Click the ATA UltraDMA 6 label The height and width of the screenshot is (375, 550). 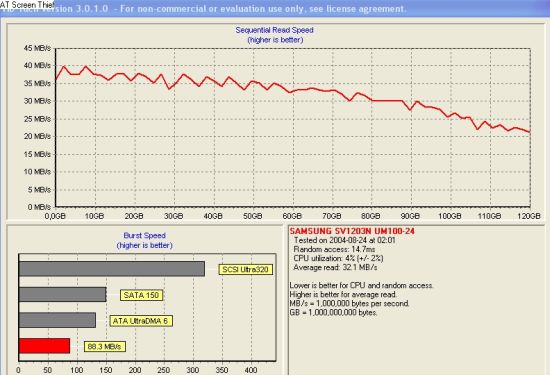(x=141, y=321)
